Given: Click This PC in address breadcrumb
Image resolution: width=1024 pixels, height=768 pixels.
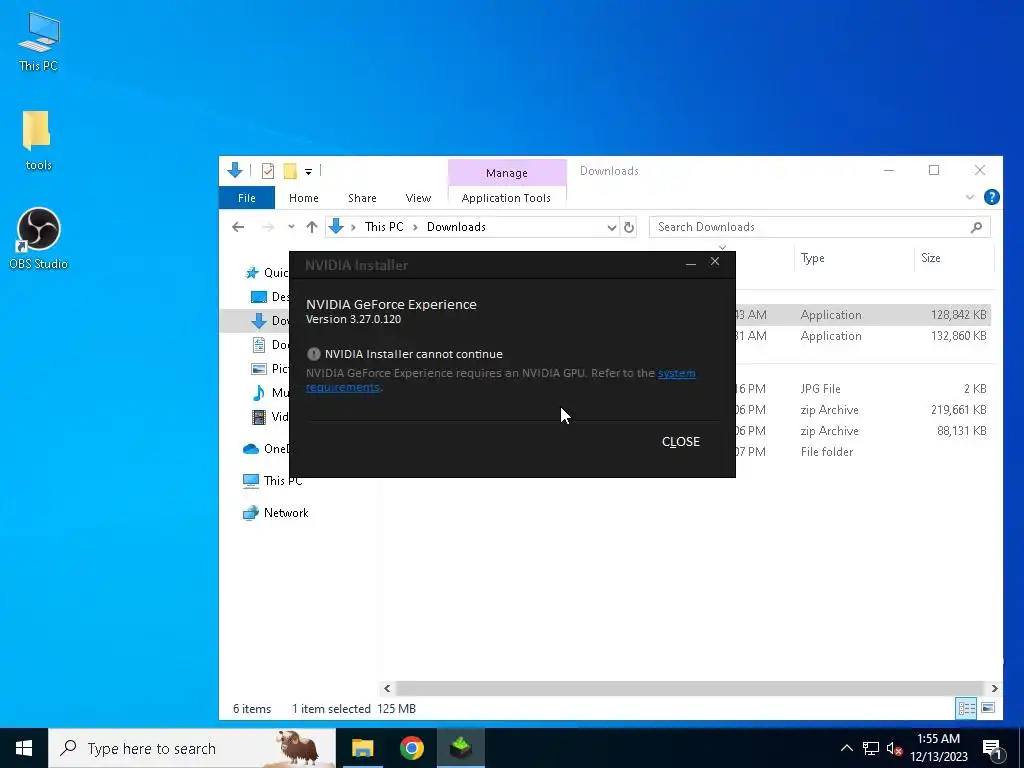Looking at the screenshot, I should (384, 227).
